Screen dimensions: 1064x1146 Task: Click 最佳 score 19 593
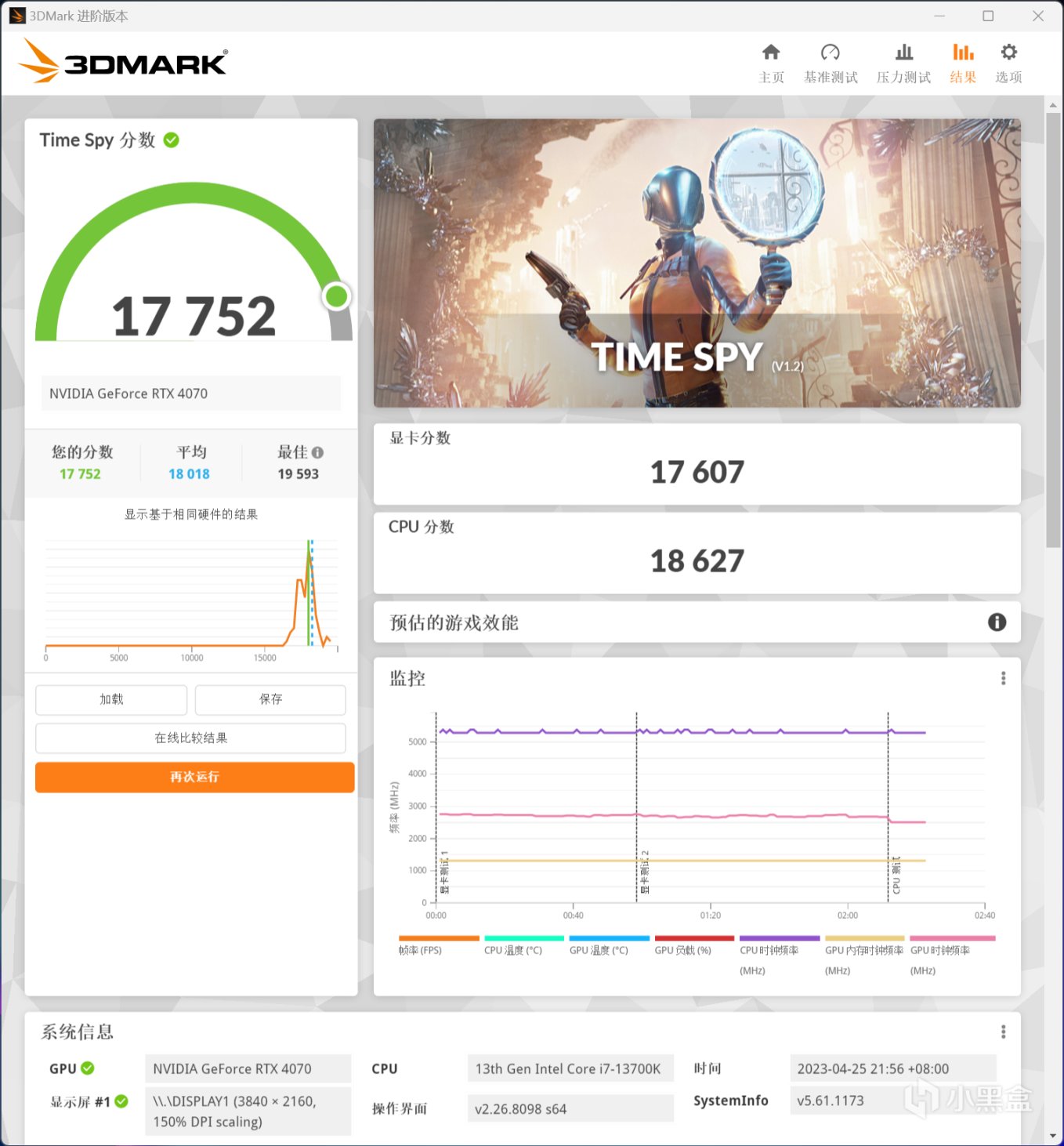point(298,474)
